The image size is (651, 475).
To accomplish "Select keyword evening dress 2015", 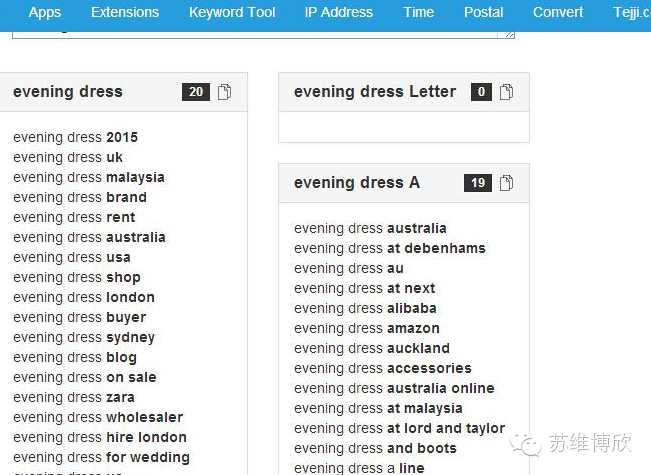I will pyautogui.click(x=76, y=137).
